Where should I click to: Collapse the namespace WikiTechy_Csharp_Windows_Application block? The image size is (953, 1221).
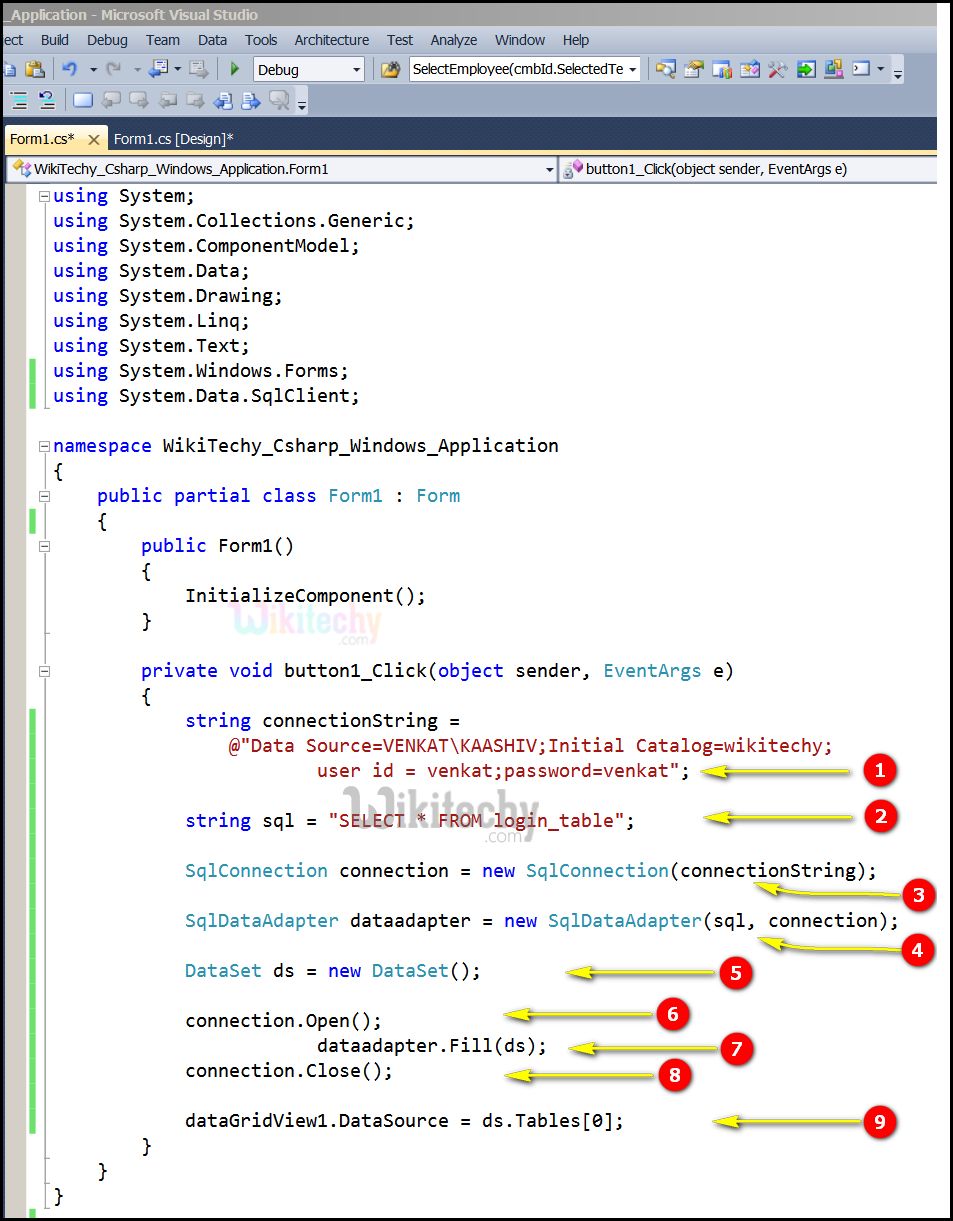point(43,447)
